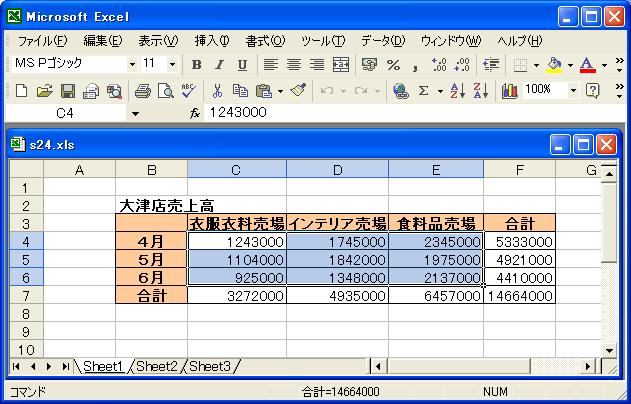This screenshot has width=631, height=404.
Task: Click the formula bar containing 1243000
Action: point(414,113)
